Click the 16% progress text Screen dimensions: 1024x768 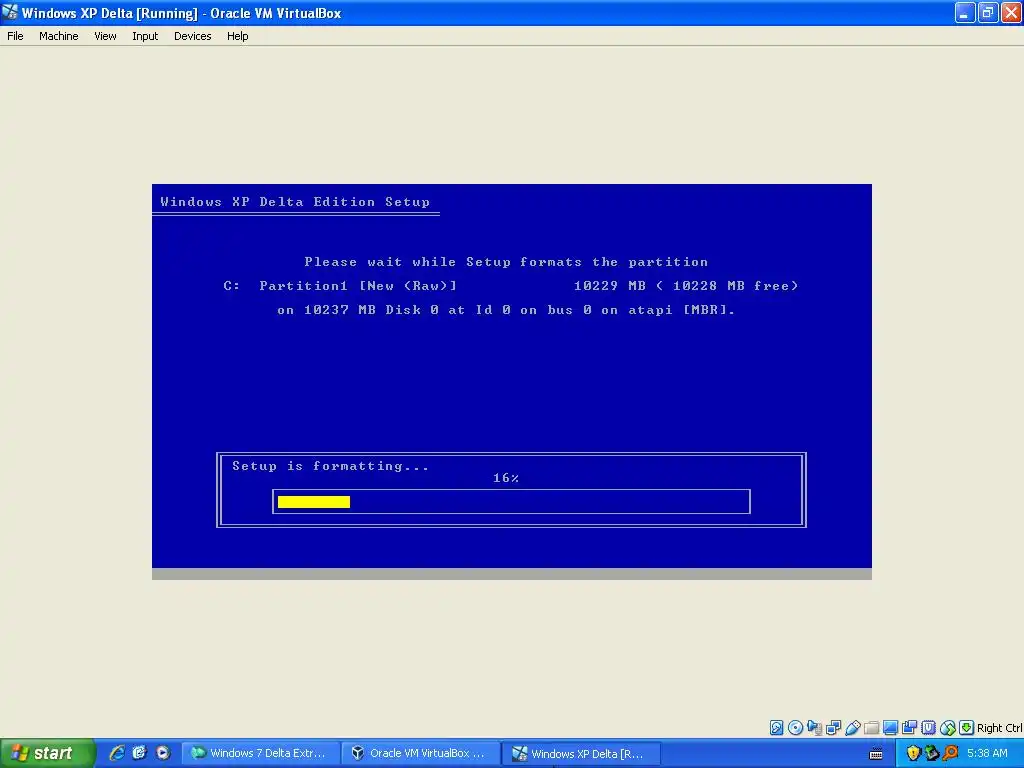point(506,478)
